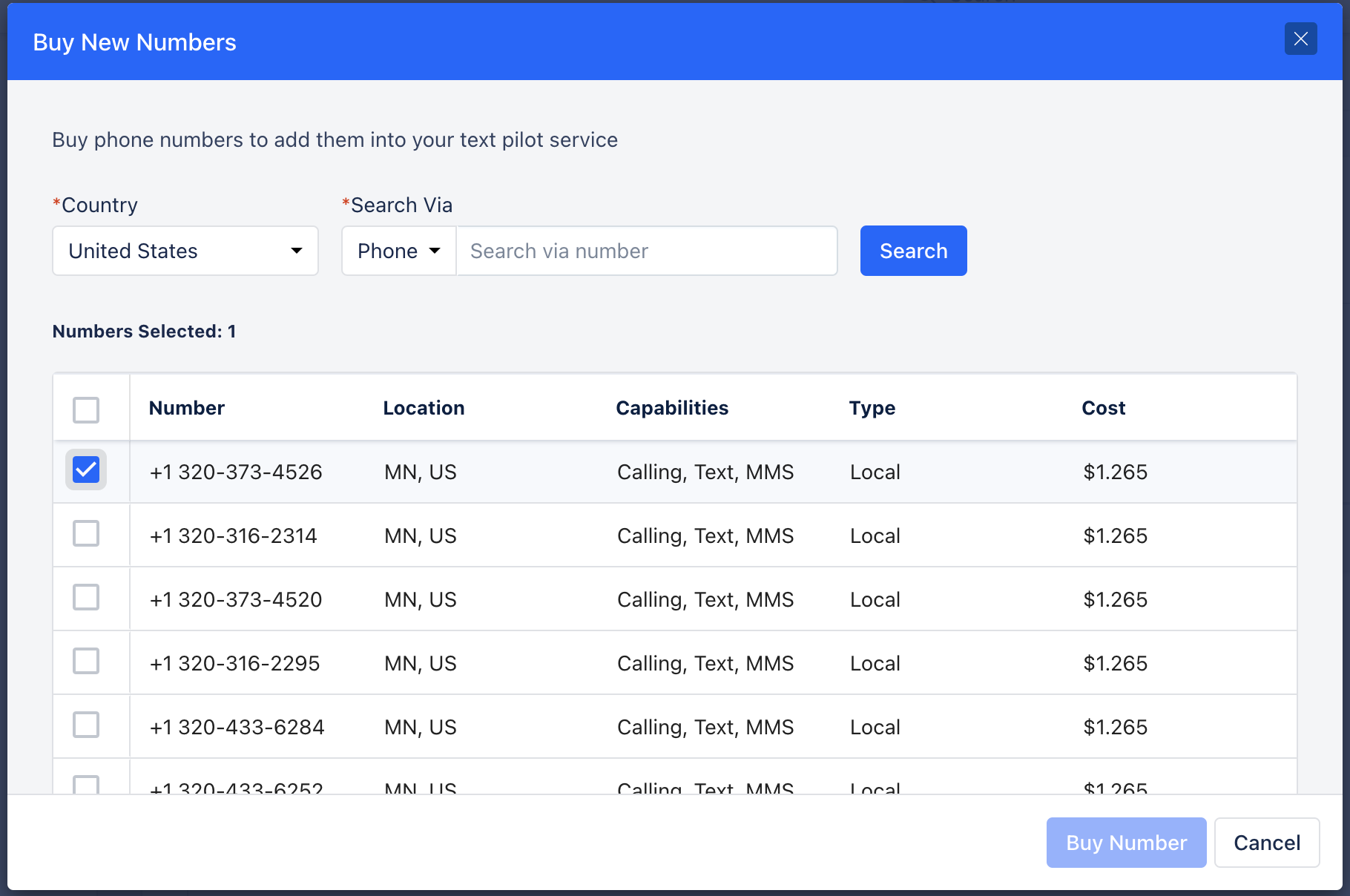
Task: Click the Type column header
Action: 872,408
